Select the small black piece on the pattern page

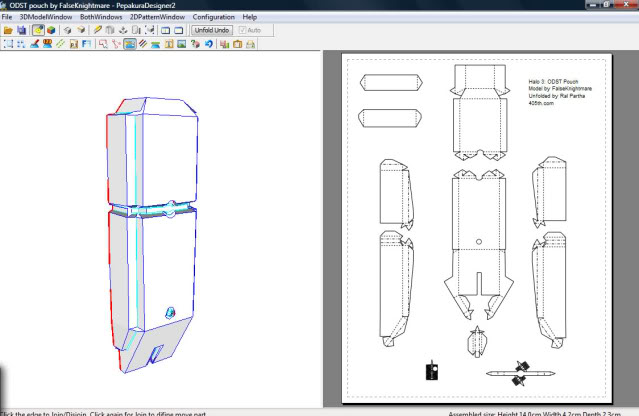[432, 370]
